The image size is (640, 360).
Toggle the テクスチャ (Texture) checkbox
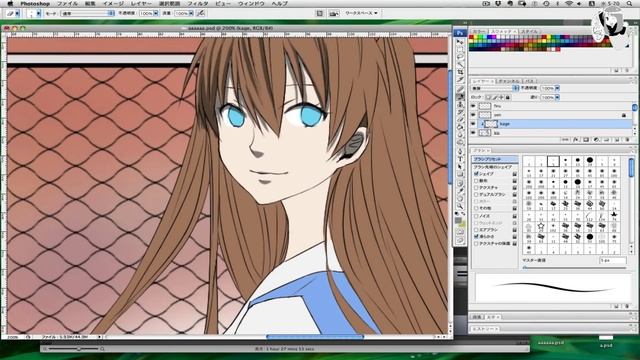pos(476,187)
